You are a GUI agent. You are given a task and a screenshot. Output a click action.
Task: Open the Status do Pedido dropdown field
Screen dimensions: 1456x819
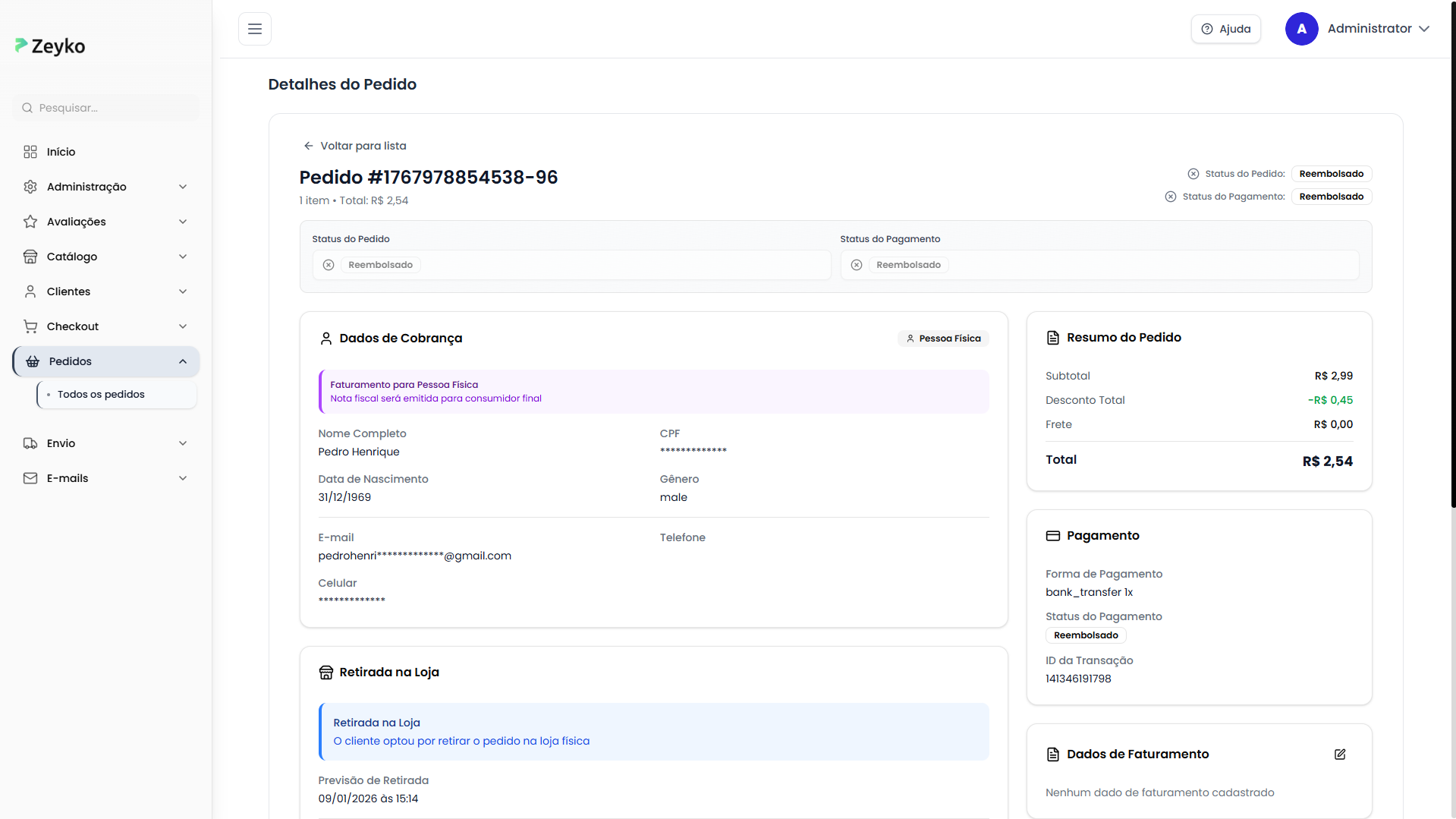click(x=571, y=265)
